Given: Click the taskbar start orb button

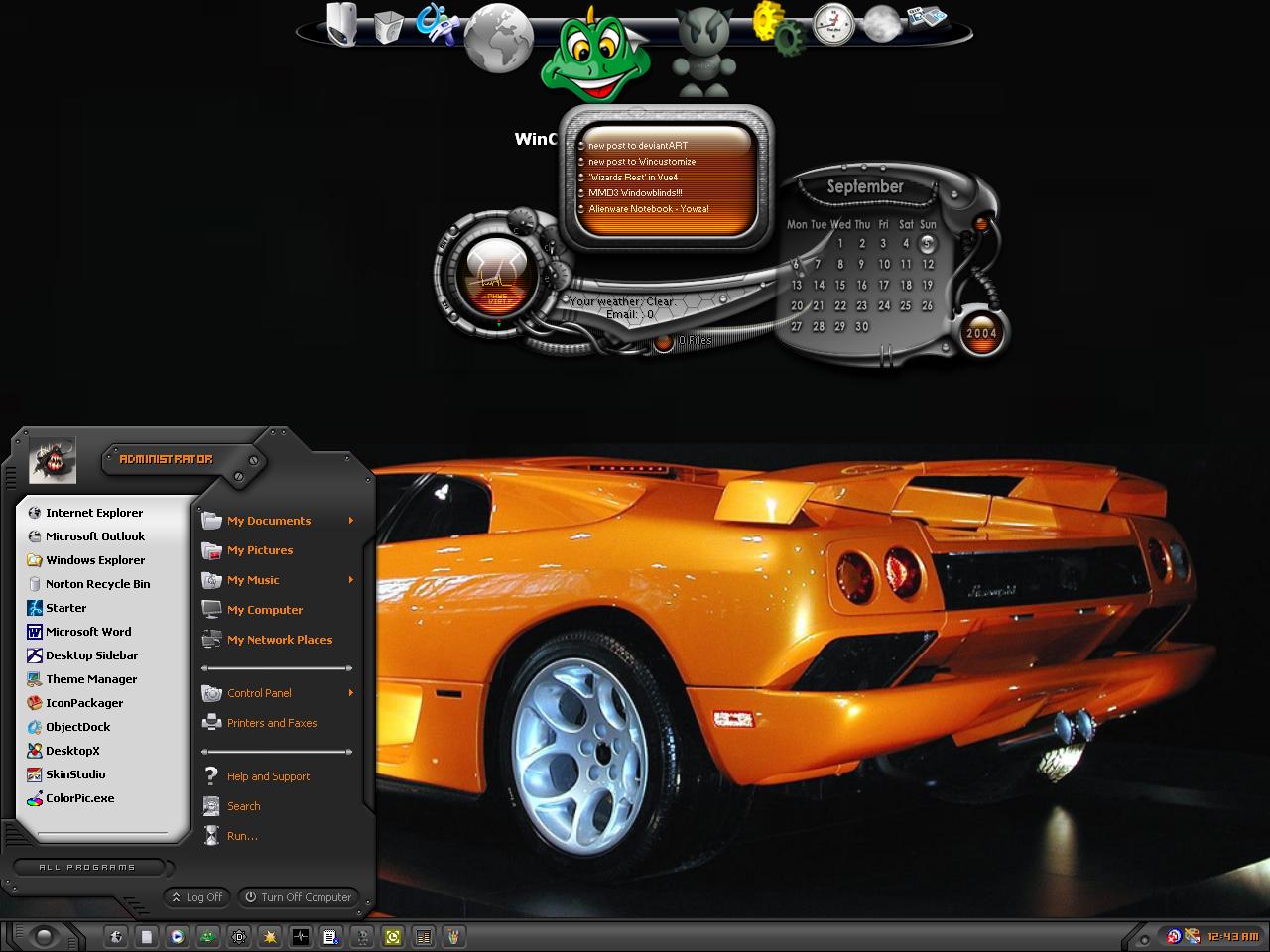Looking at the screenshot, I should click(x=42, y=935).
